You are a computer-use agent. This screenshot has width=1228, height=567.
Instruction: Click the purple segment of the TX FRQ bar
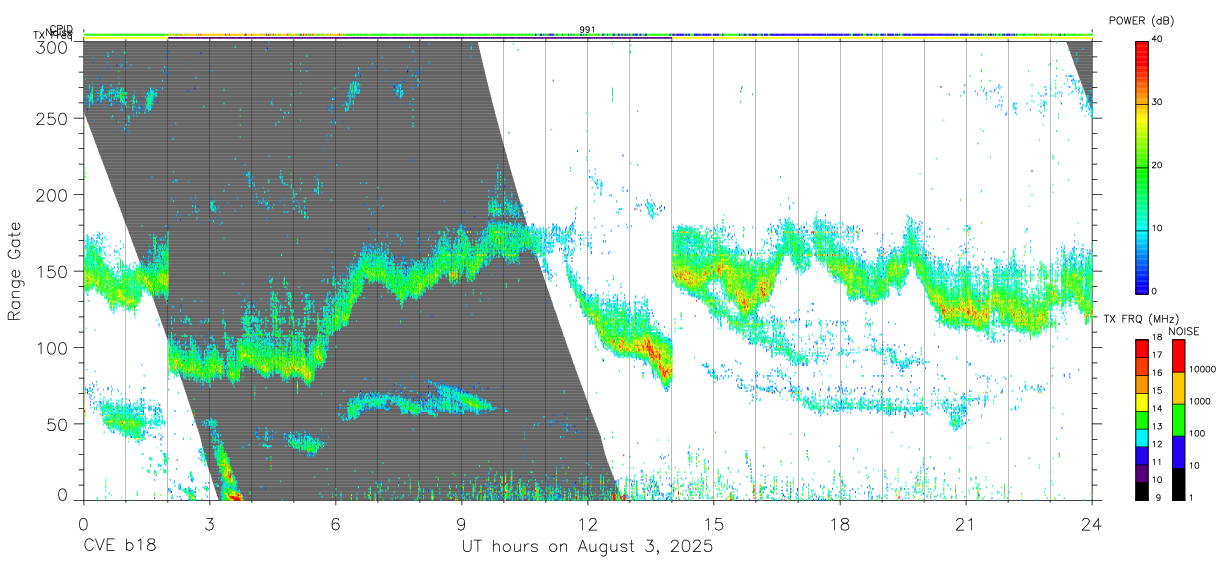click(x=1141, y=473)
